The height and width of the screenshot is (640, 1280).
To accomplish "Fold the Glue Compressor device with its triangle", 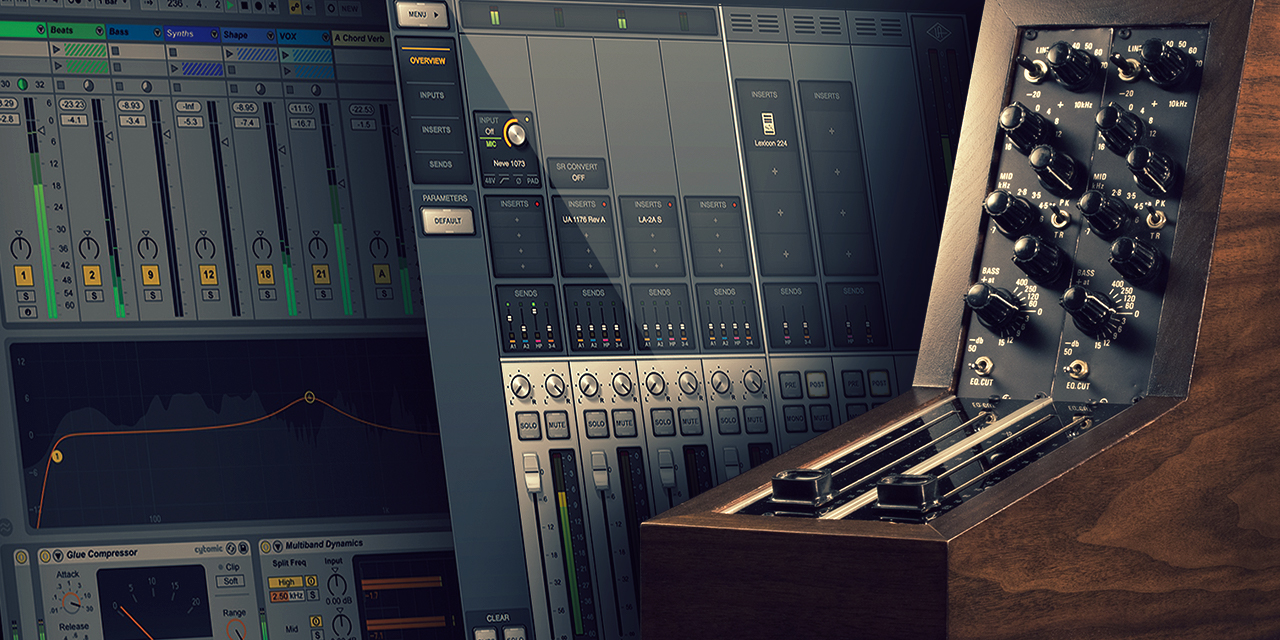I will coord(58,556).
